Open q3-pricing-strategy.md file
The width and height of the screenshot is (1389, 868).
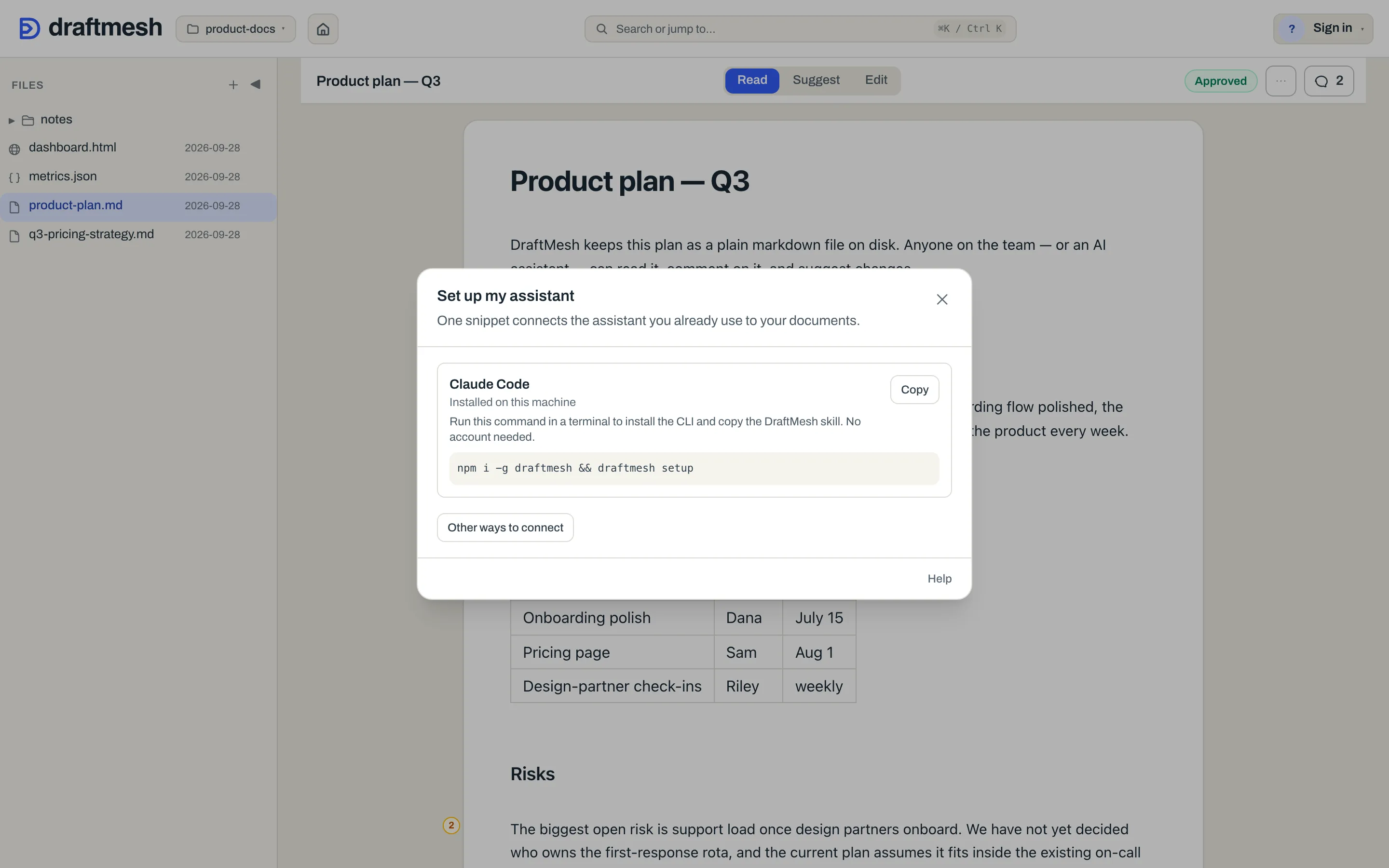(138, 235)
